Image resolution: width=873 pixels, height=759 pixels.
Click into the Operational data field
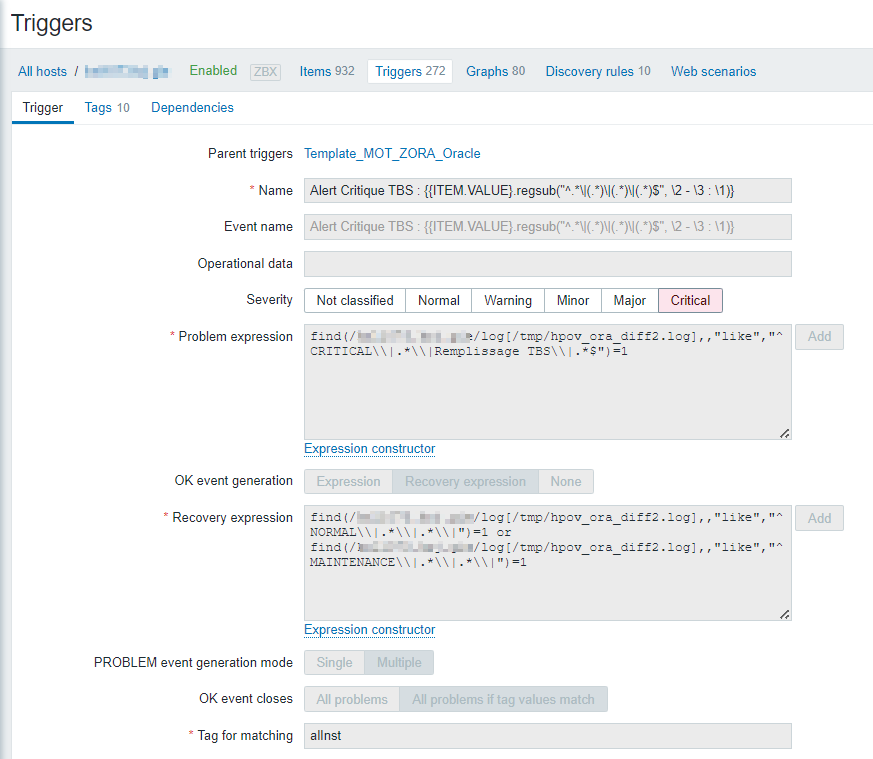point(547,264)
